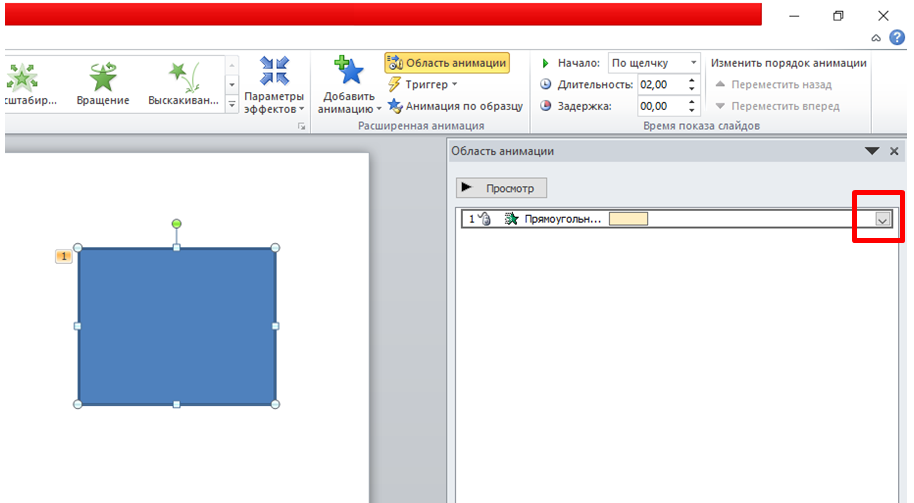Close the Область анимации pane
The height and width of the screenshot is (503, 914).
894,151
